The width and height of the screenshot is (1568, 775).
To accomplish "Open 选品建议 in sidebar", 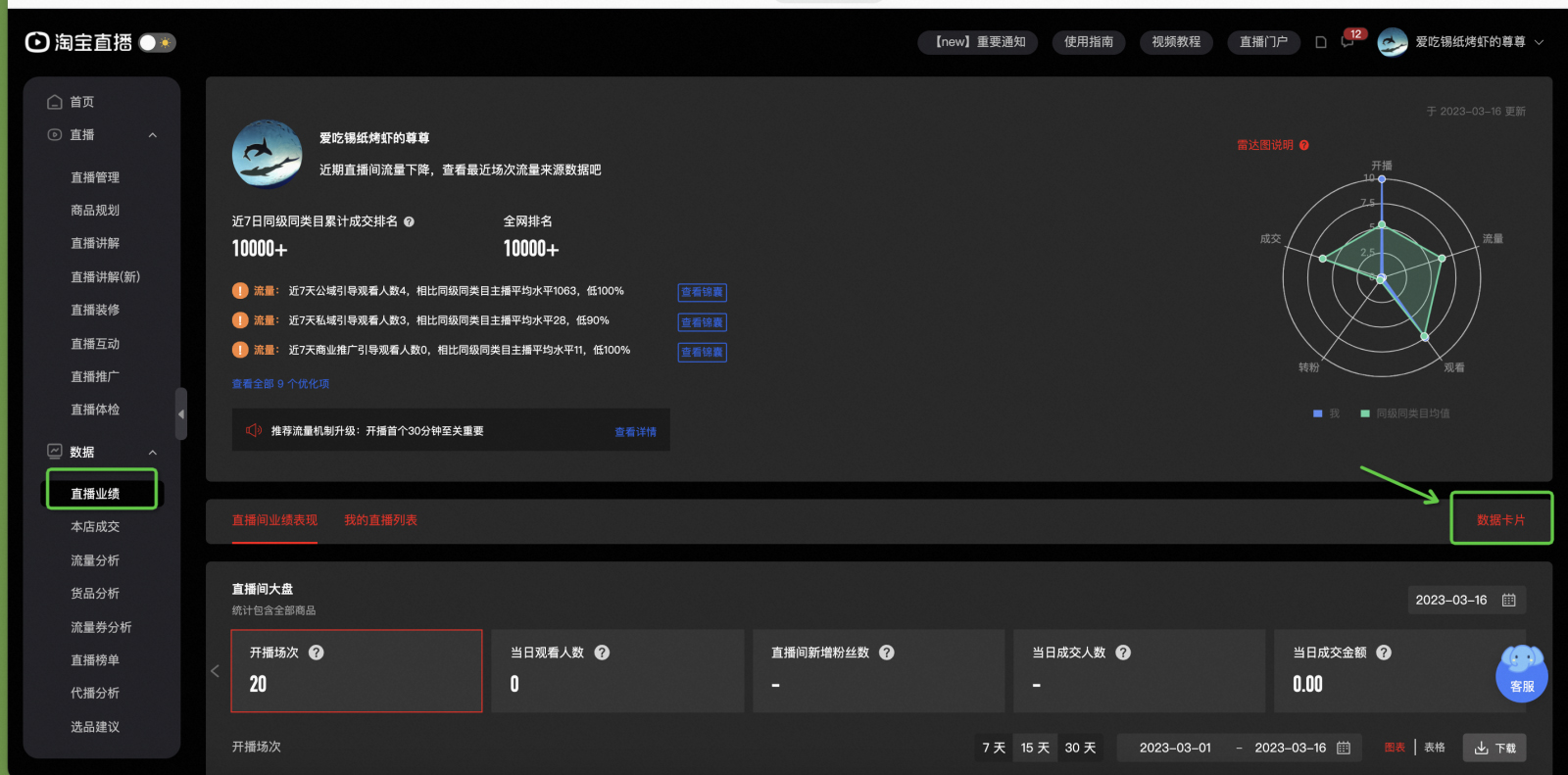I will pyautogui.click(x=95, y=727).
